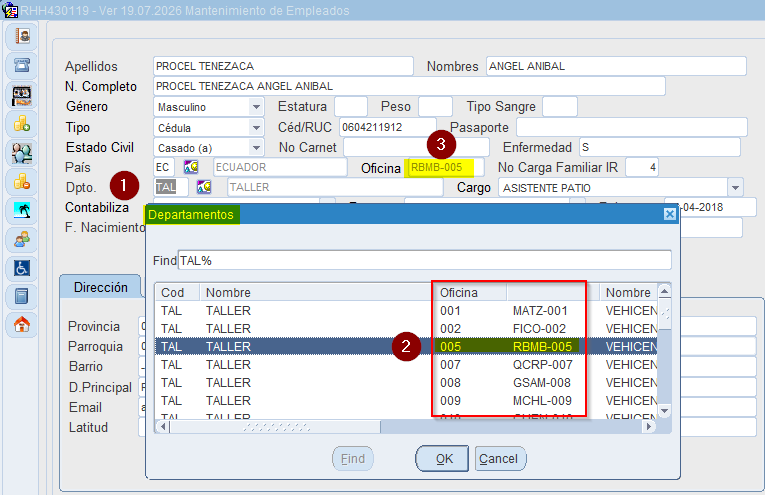Click the application icon in title bar
This screenshot has height=495, width=765.
coord(10,10)
